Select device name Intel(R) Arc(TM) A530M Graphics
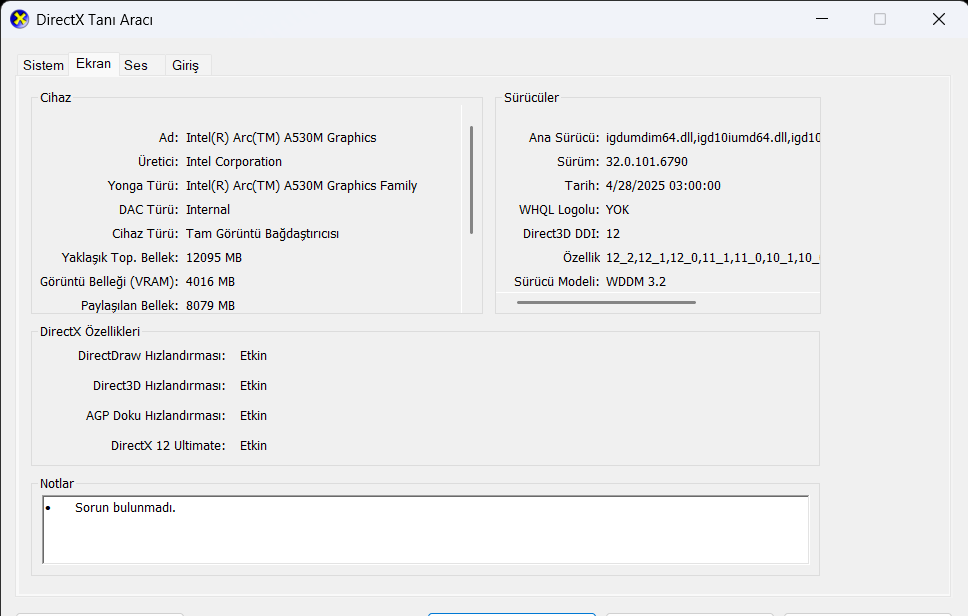Viewport: 968px width, 616px height. [x=281, y=138]
